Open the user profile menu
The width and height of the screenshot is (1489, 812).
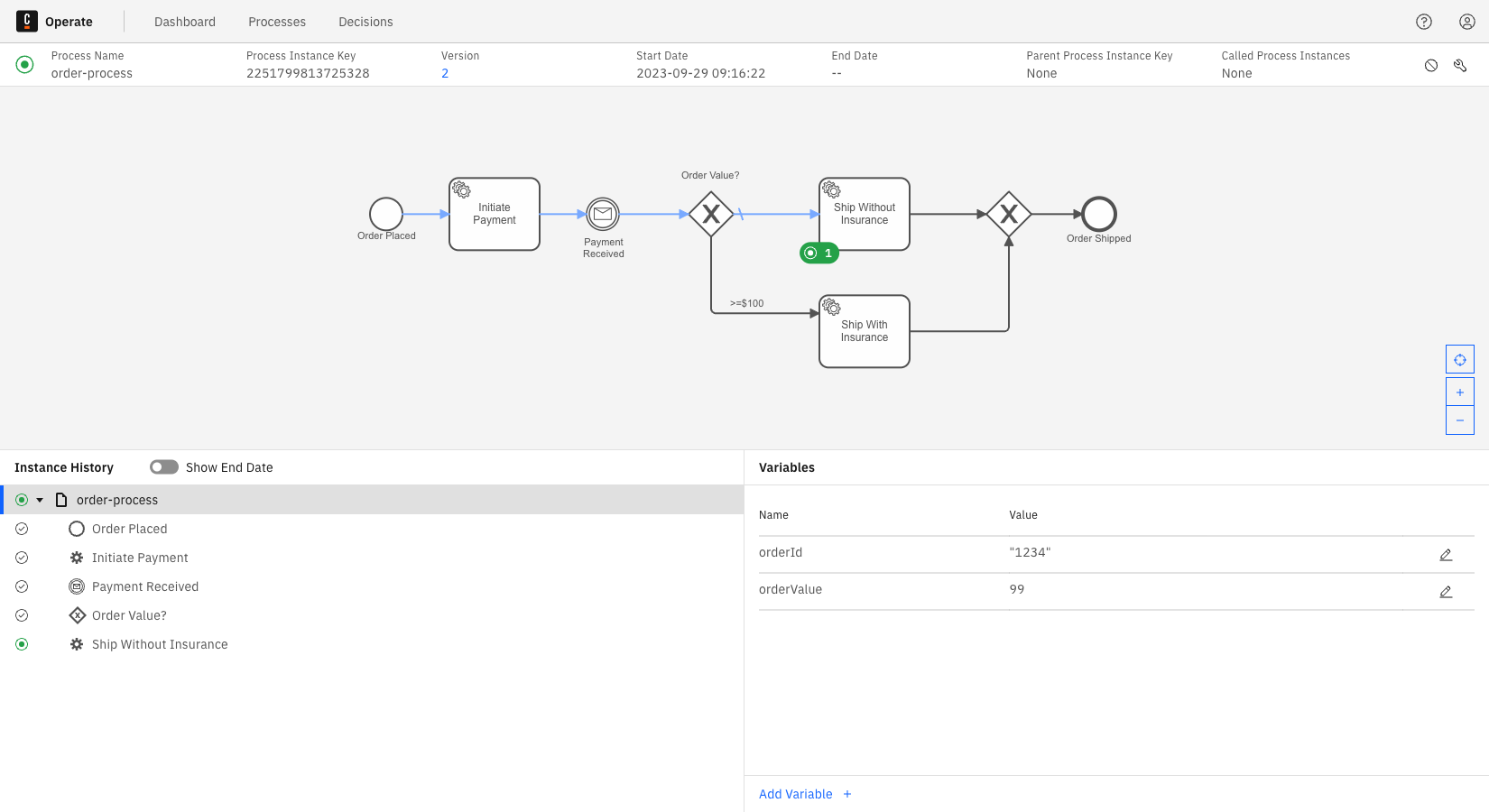coord(1466,21)
